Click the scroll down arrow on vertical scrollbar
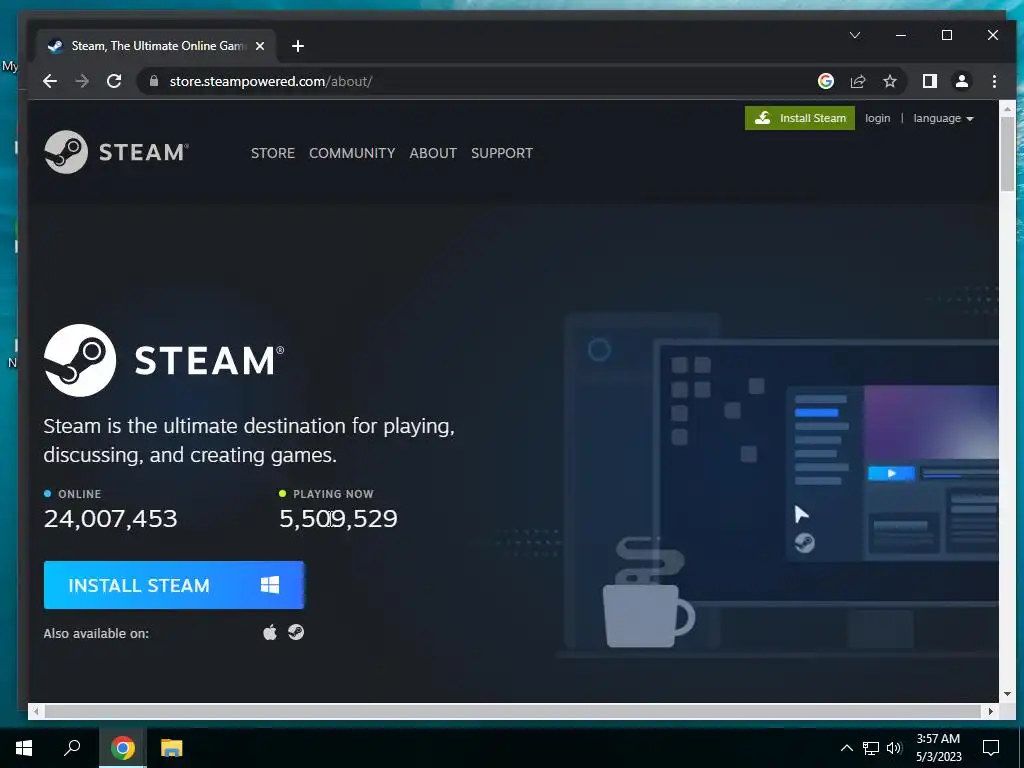Screen dimensions: 1024x768 point(1008,694)
